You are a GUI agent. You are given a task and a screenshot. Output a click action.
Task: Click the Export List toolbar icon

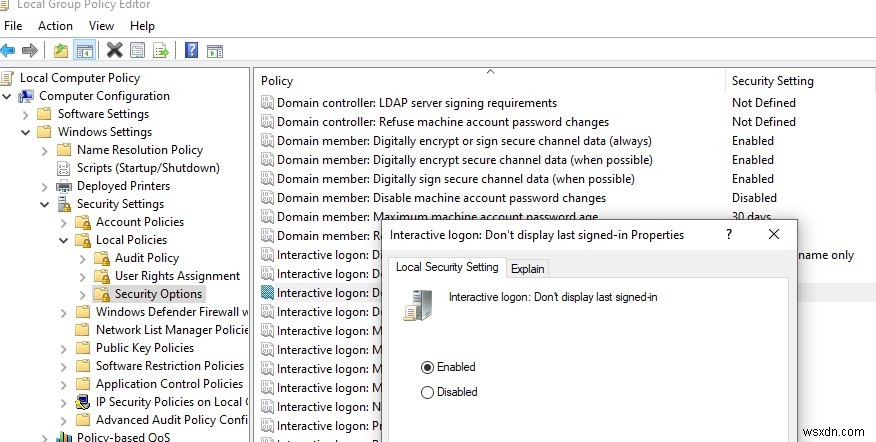click(160, 50)
